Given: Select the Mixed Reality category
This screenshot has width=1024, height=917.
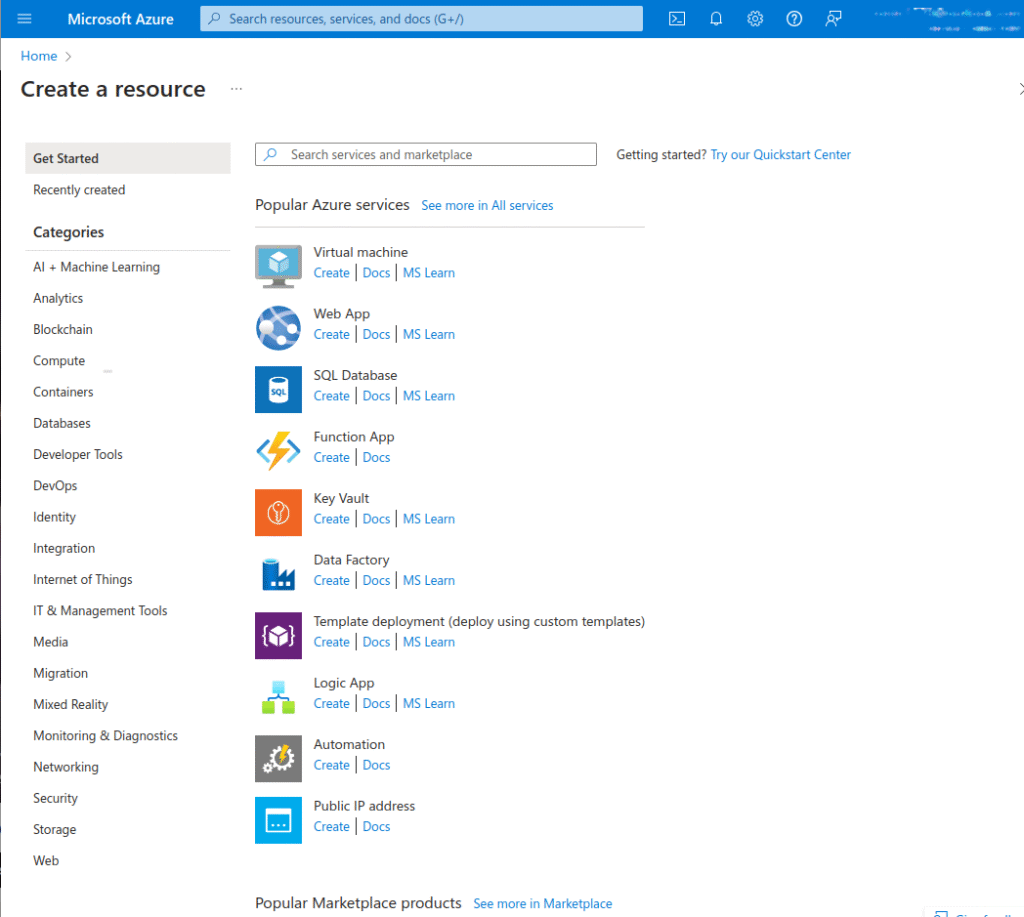Looking at the screenshot, I should 71,705.
